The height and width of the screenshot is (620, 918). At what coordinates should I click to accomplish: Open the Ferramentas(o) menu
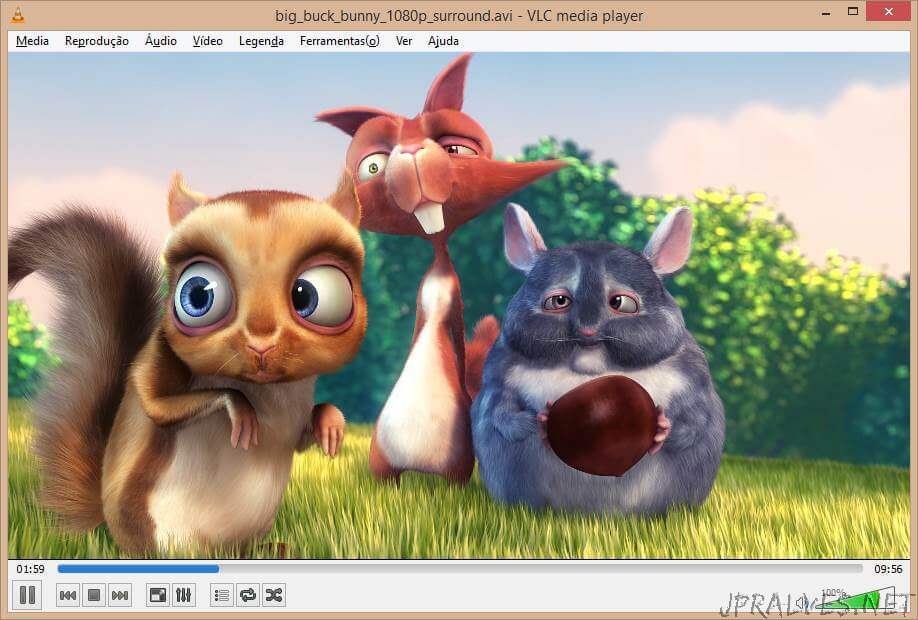click(x=340, y=41)
